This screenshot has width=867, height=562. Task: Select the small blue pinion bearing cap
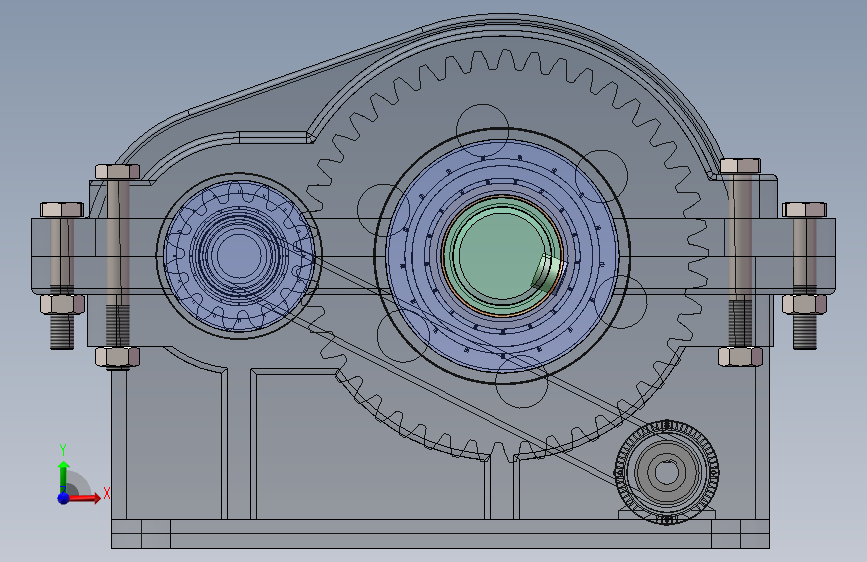click(x=239, y=255)
